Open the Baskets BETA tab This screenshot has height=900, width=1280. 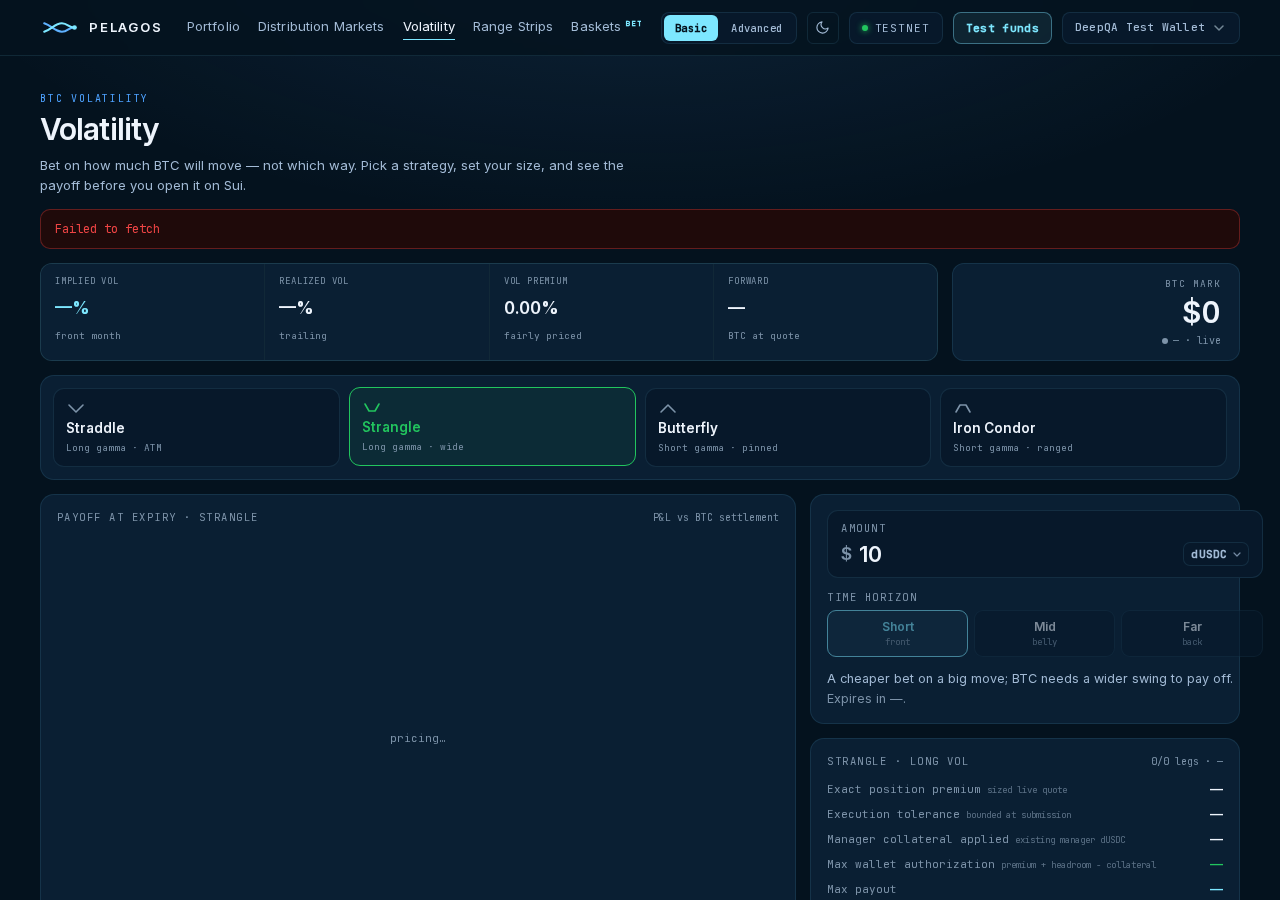click(606, 27)
